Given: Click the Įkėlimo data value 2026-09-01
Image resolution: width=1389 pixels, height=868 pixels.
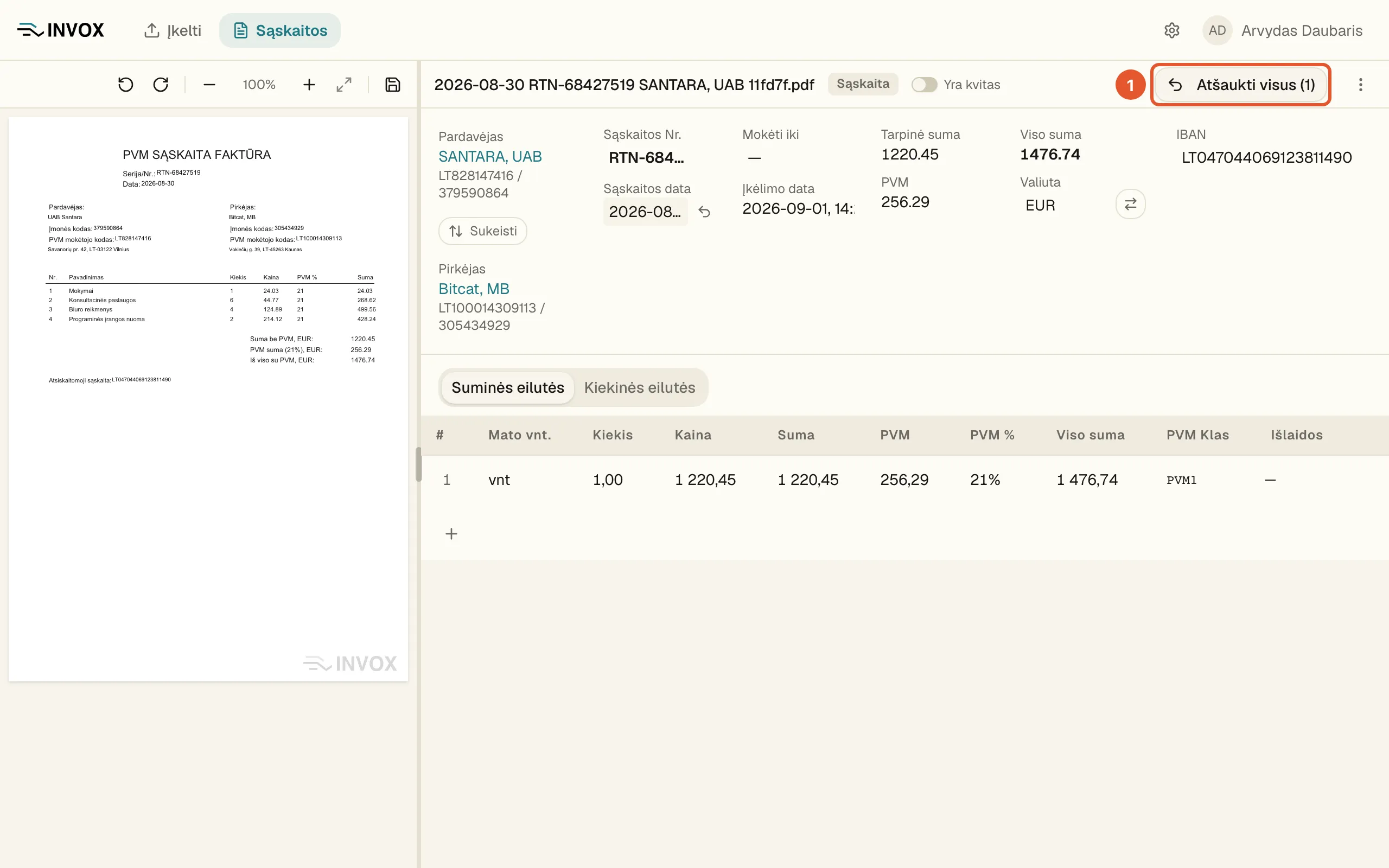Looking at the screenshot, I should [x=799, y=208].
